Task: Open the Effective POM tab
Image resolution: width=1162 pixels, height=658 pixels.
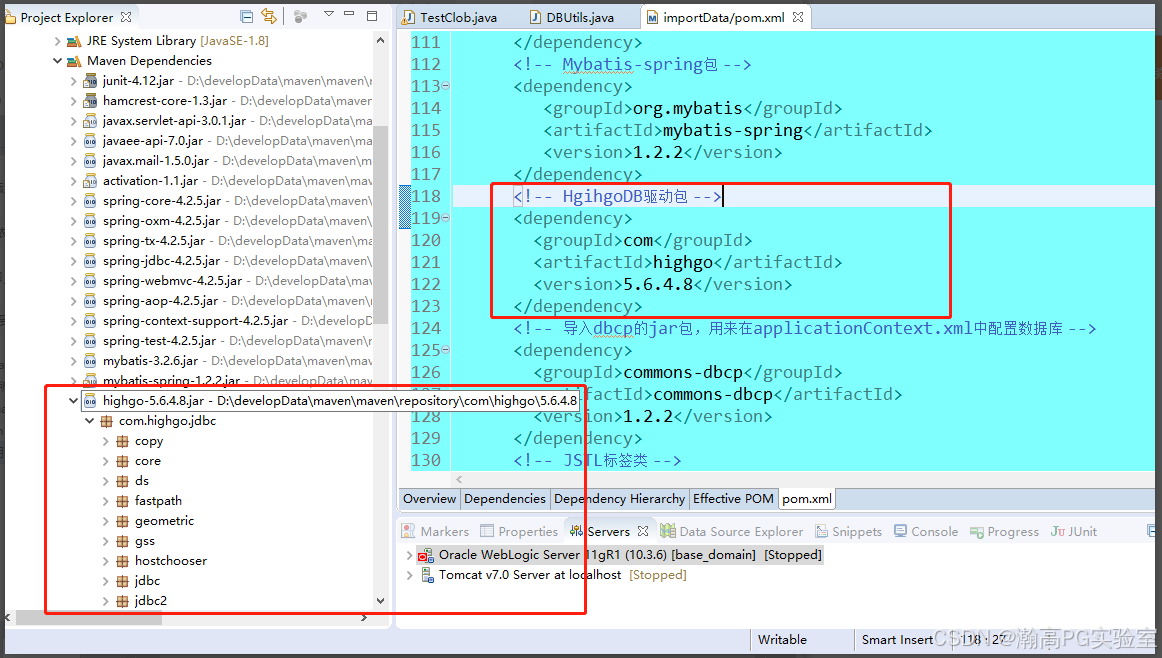Action: point(733,499)
